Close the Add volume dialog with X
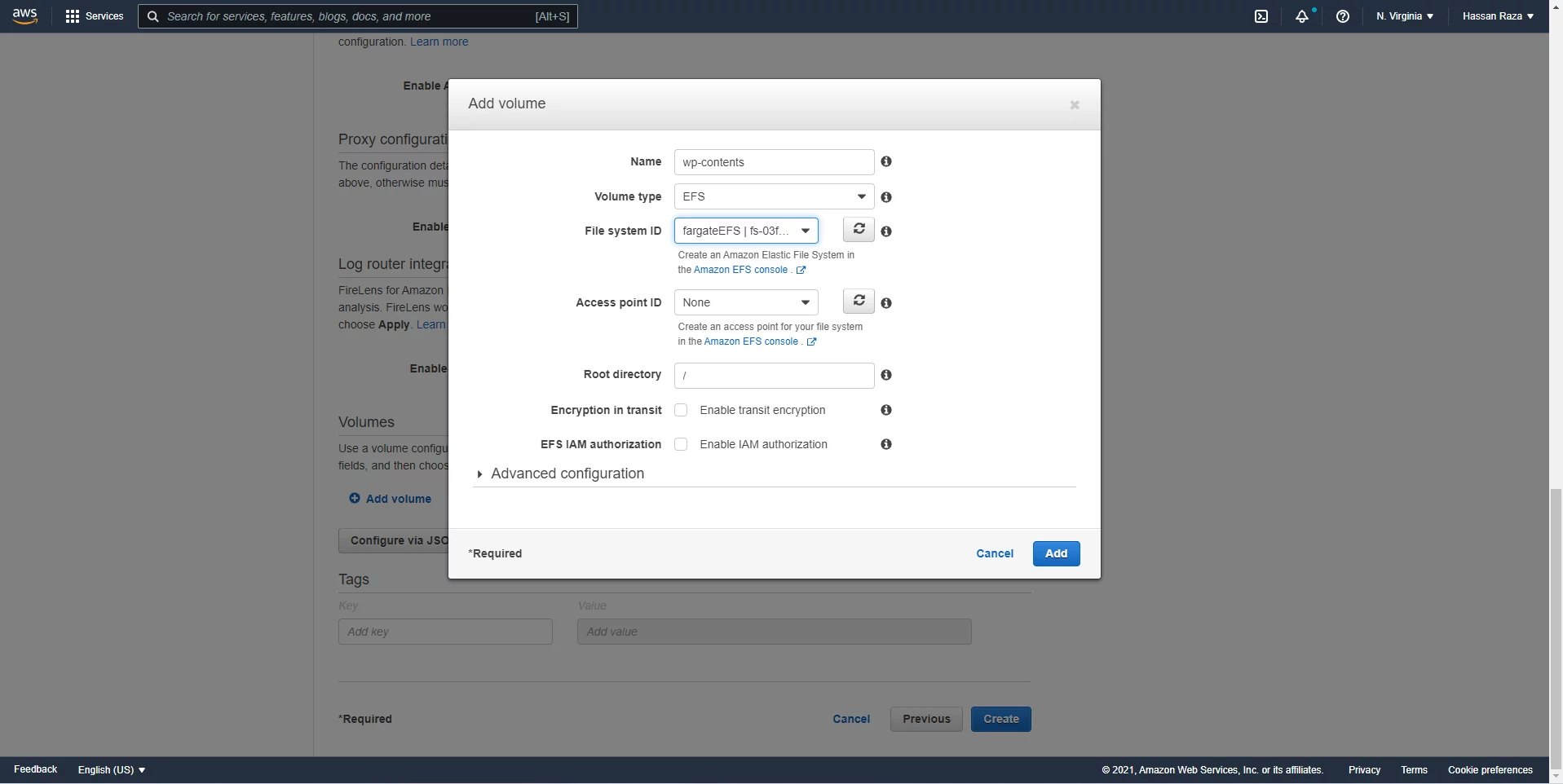Image resolution: width=1563 pixels, height=784 pixels. click(1075, 105)
